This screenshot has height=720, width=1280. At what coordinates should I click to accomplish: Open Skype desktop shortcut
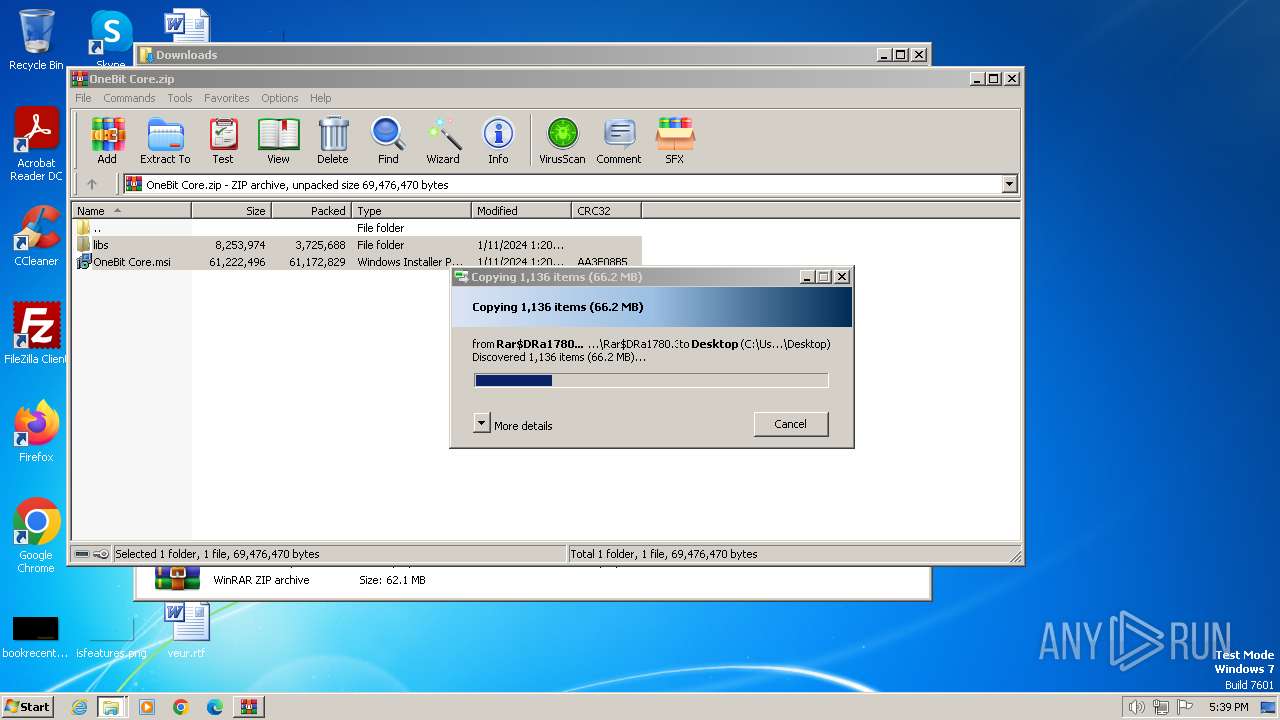tap(111, 38)
